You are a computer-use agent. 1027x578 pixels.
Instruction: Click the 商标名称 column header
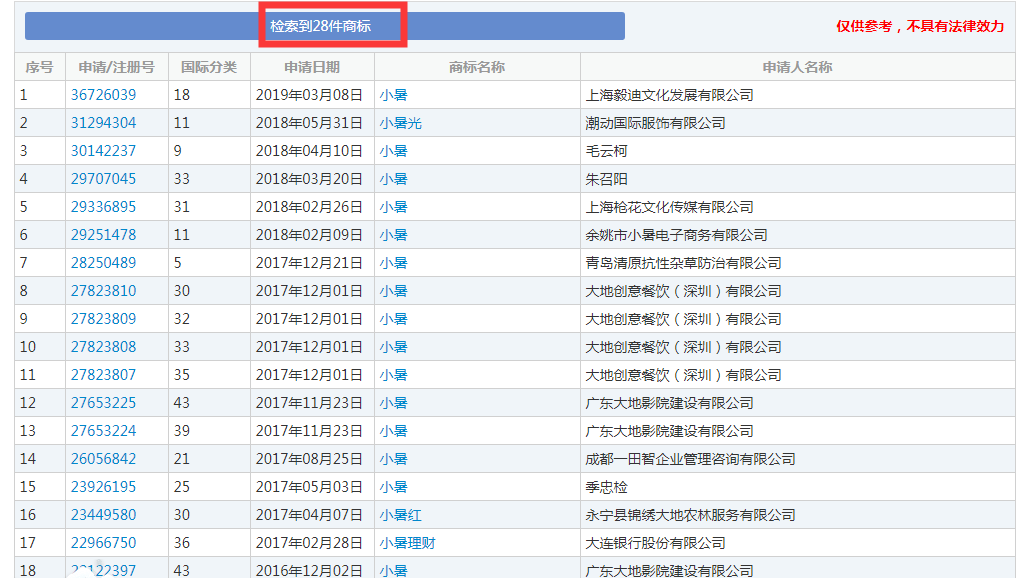coord(477,67)
